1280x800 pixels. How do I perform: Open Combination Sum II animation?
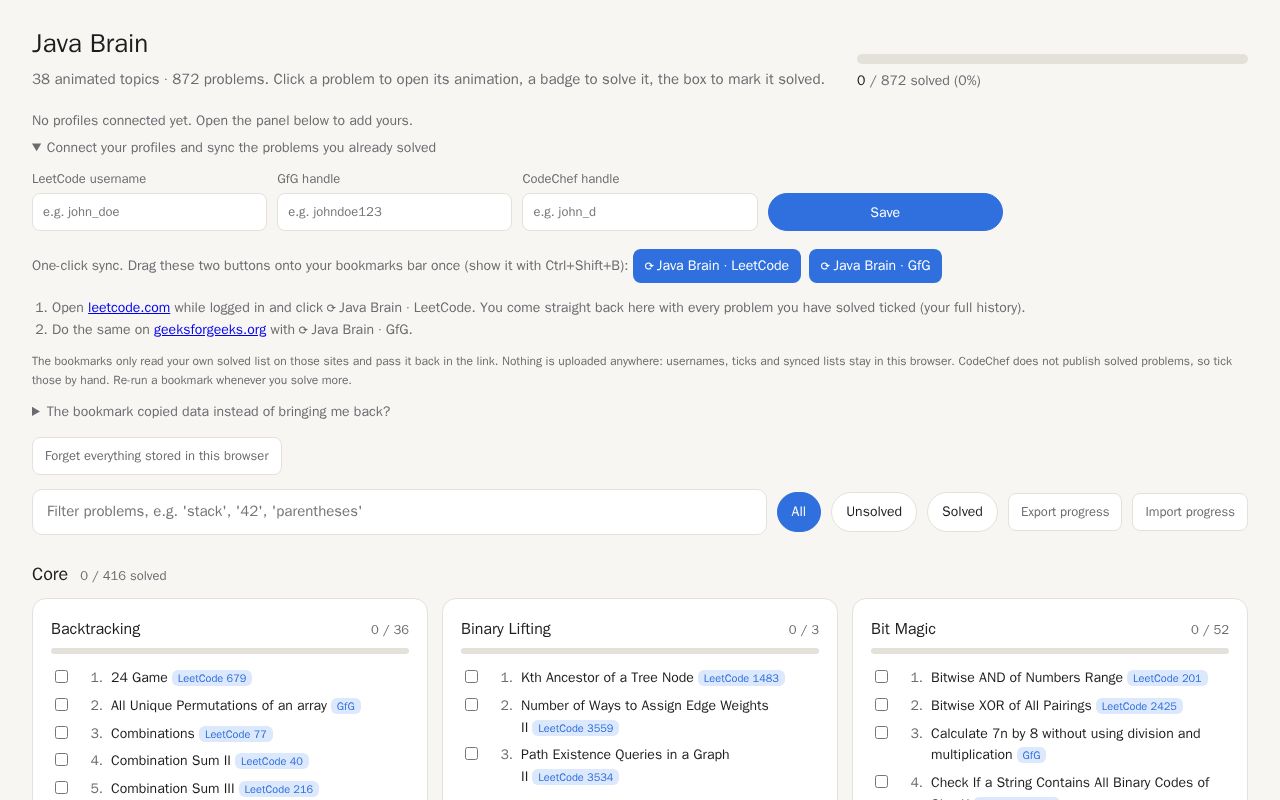click(x=171, y=760)
